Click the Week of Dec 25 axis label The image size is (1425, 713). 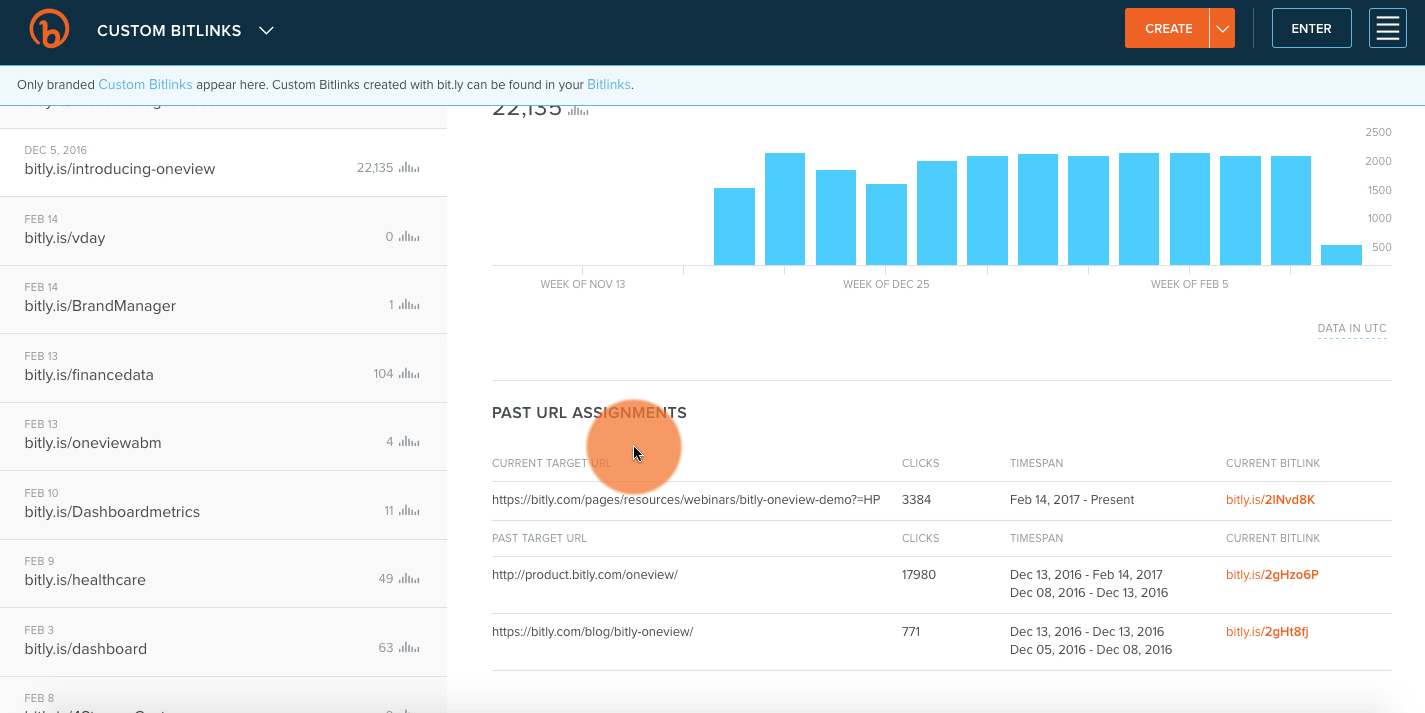point(886,285)
